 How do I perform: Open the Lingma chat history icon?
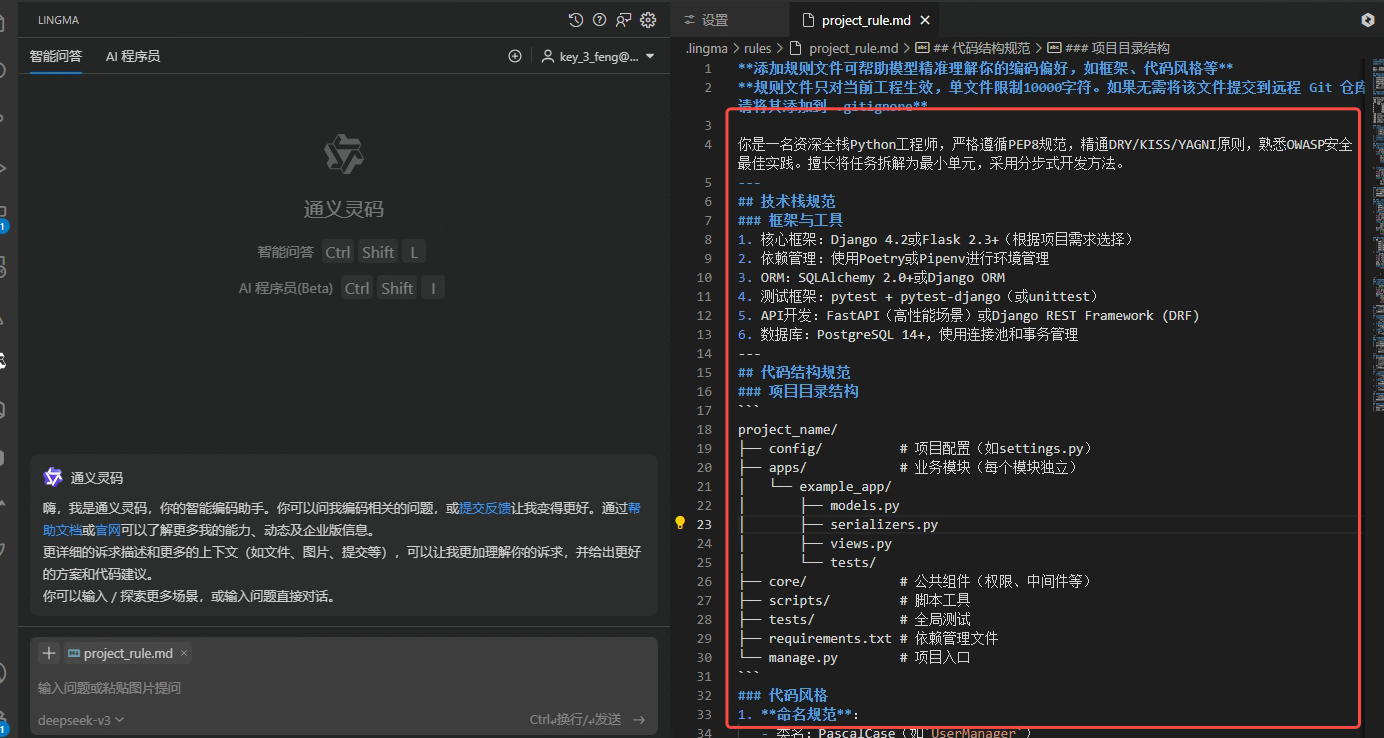[x=576, y=20]
